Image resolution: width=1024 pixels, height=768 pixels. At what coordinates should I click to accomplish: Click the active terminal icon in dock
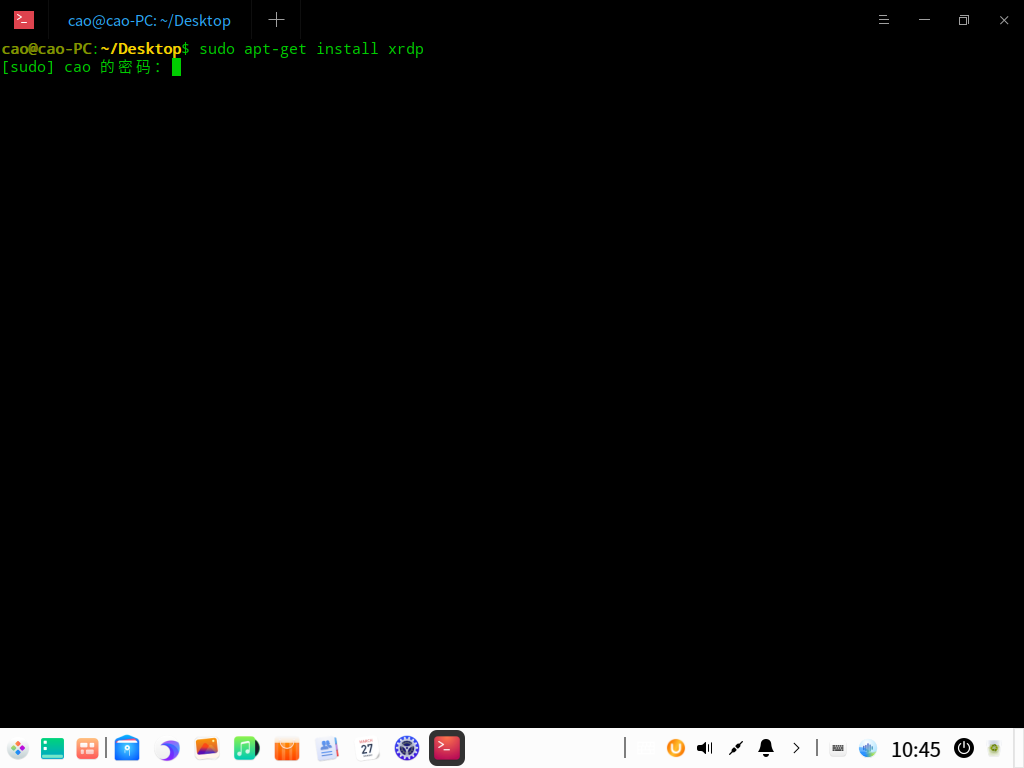447,748
